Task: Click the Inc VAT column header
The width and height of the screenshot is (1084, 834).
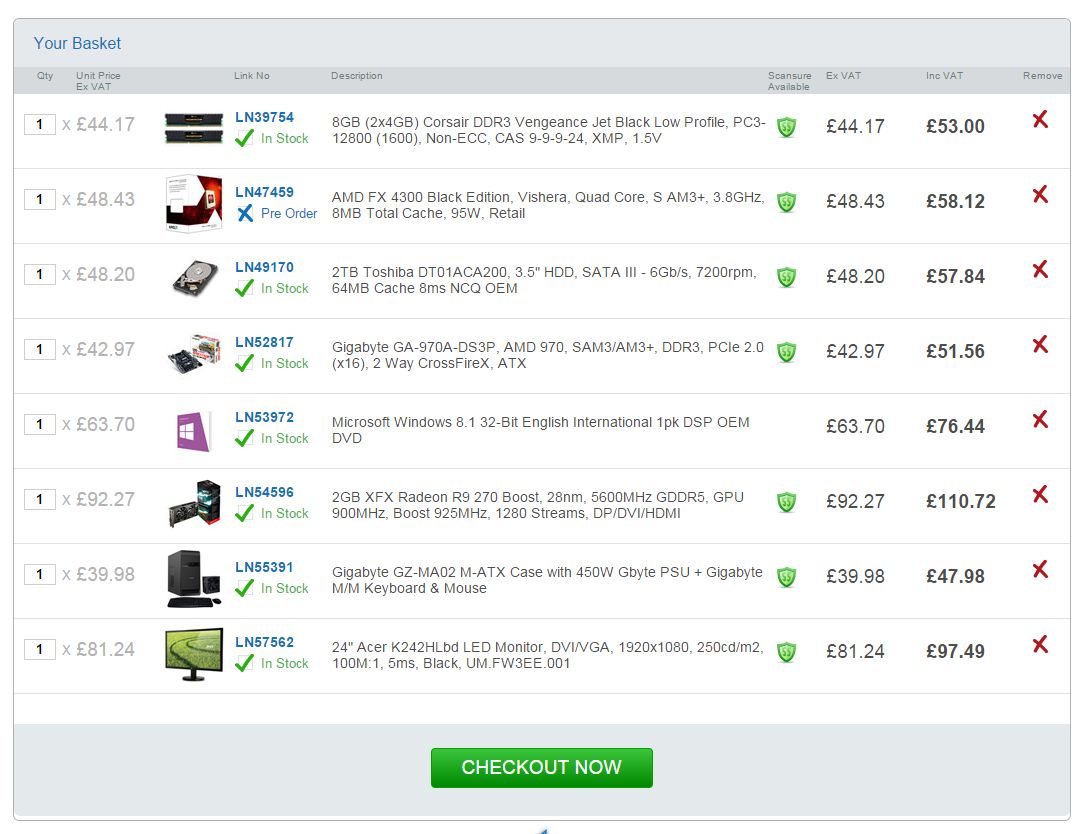Action: click(x=944, y=76)
